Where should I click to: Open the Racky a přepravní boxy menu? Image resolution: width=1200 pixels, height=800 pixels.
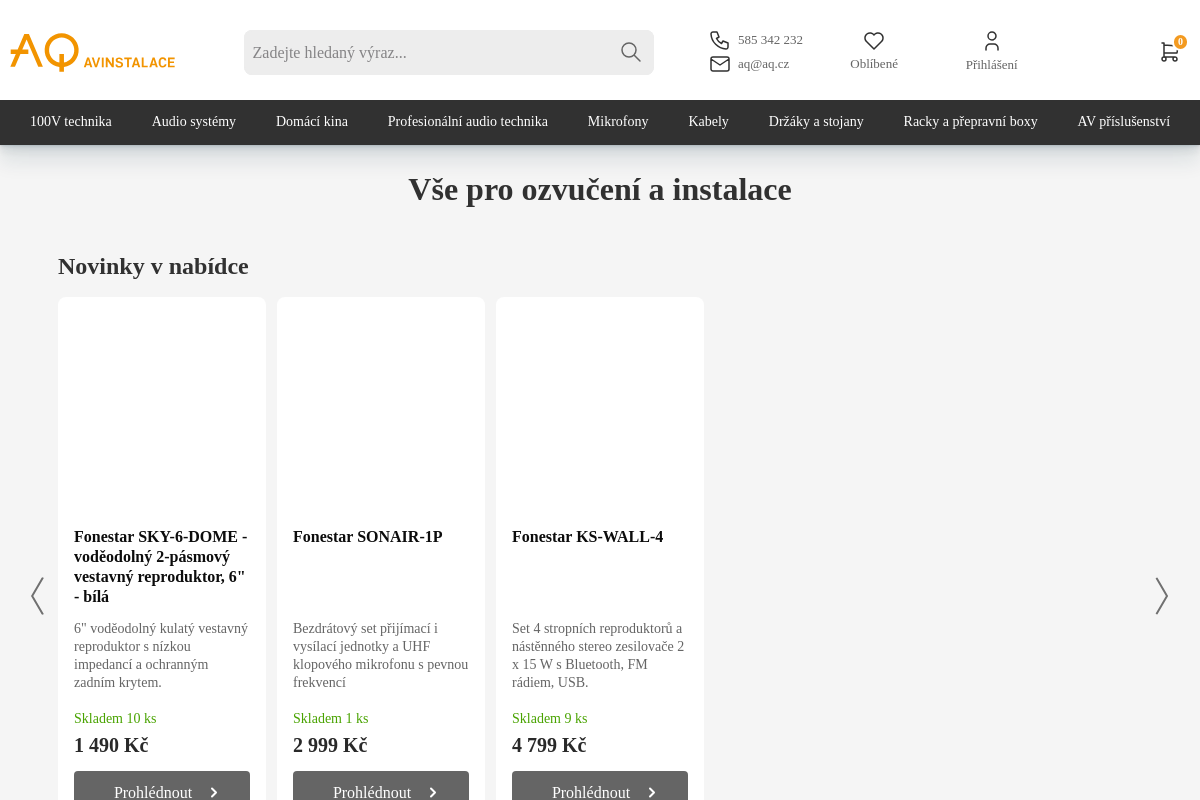[x=971, y=122]
